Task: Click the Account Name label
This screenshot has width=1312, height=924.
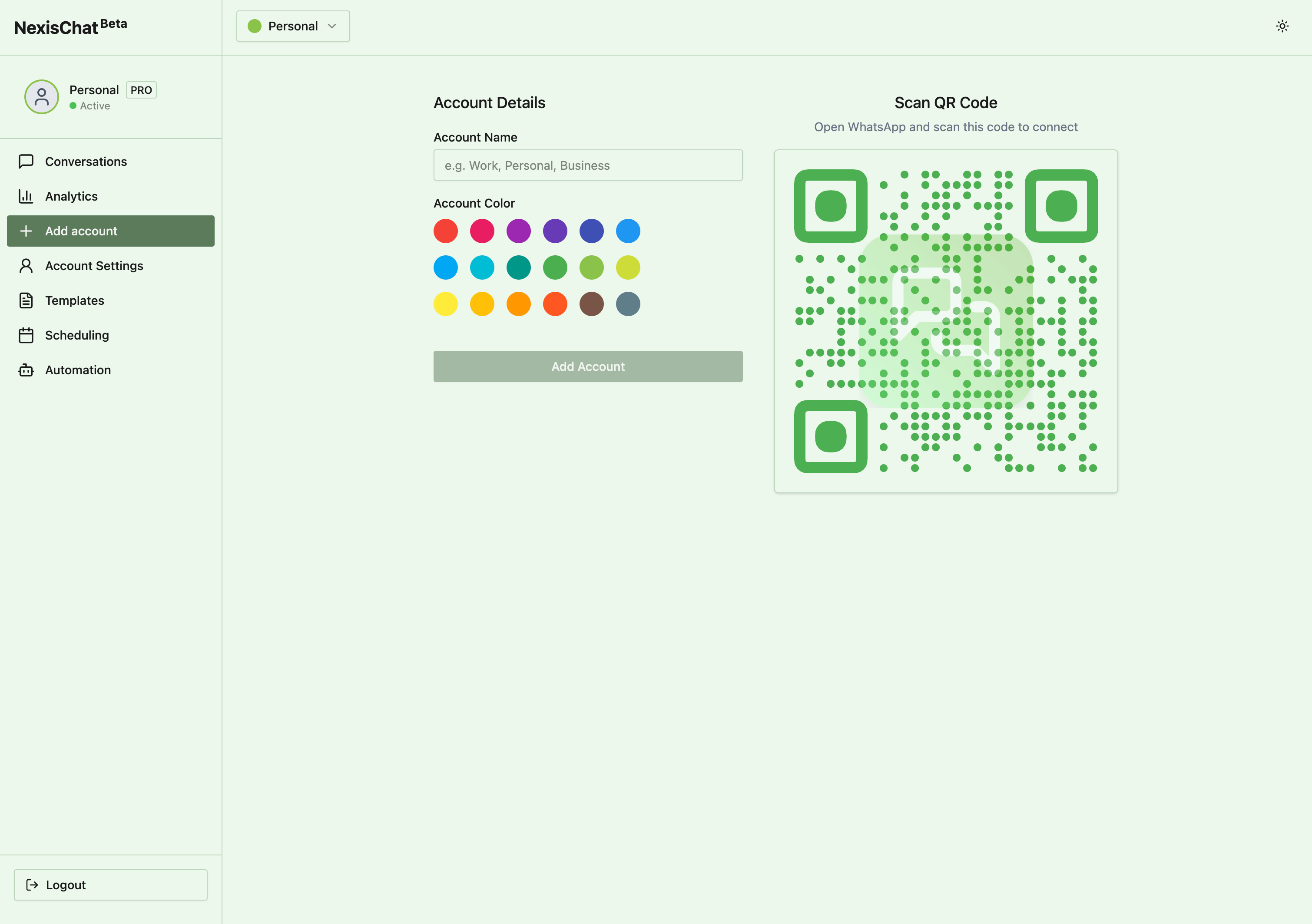Action: 475,138
